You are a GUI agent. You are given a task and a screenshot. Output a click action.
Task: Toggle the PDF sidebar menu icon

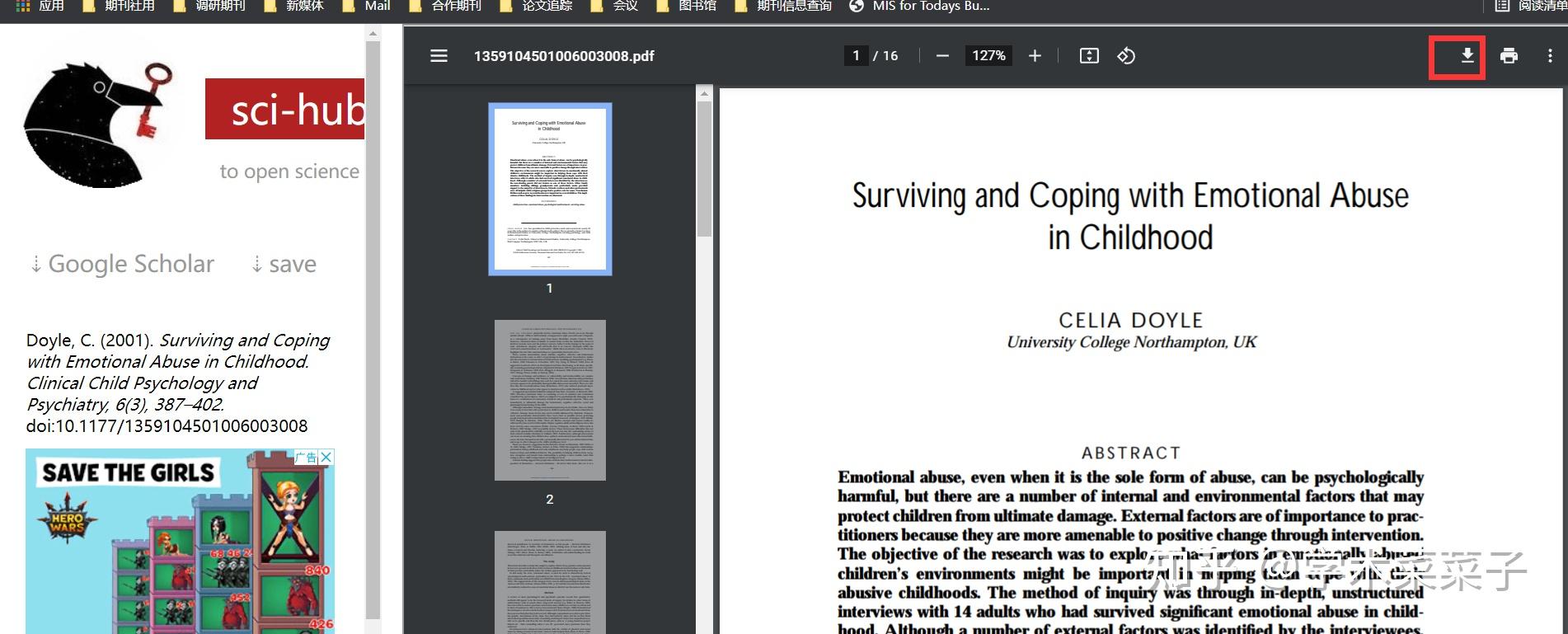click(x=439, y=56)
